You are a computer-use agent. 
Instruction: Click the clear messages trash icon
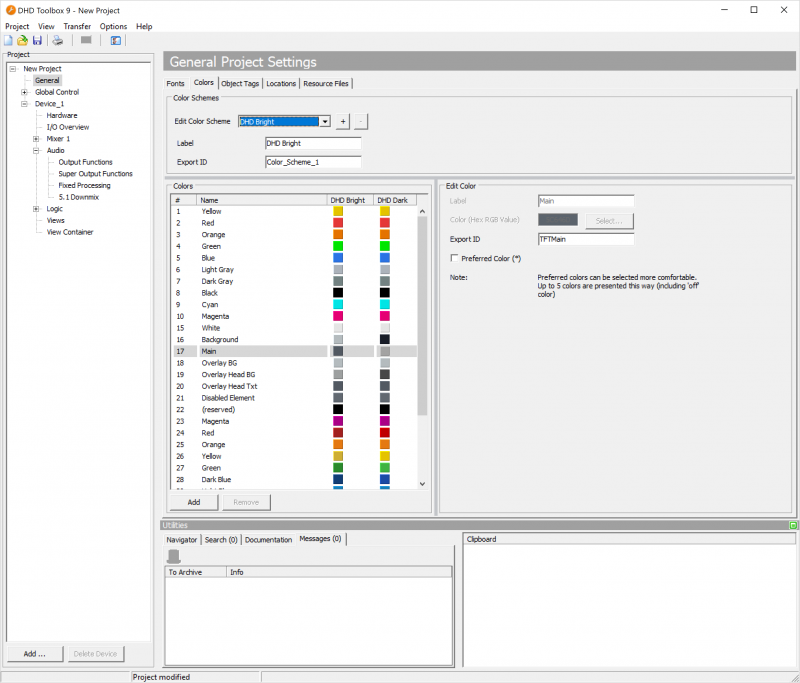click(174, 556)
